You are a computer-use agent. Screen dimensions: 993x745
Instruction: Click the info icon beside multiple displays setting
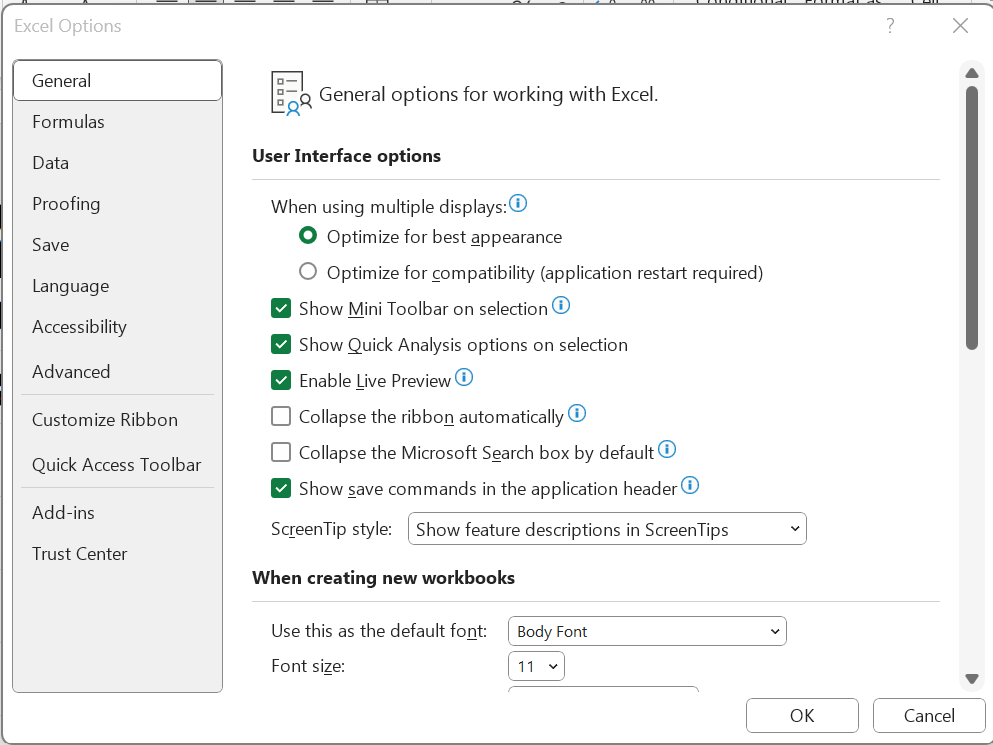[518, 203]
